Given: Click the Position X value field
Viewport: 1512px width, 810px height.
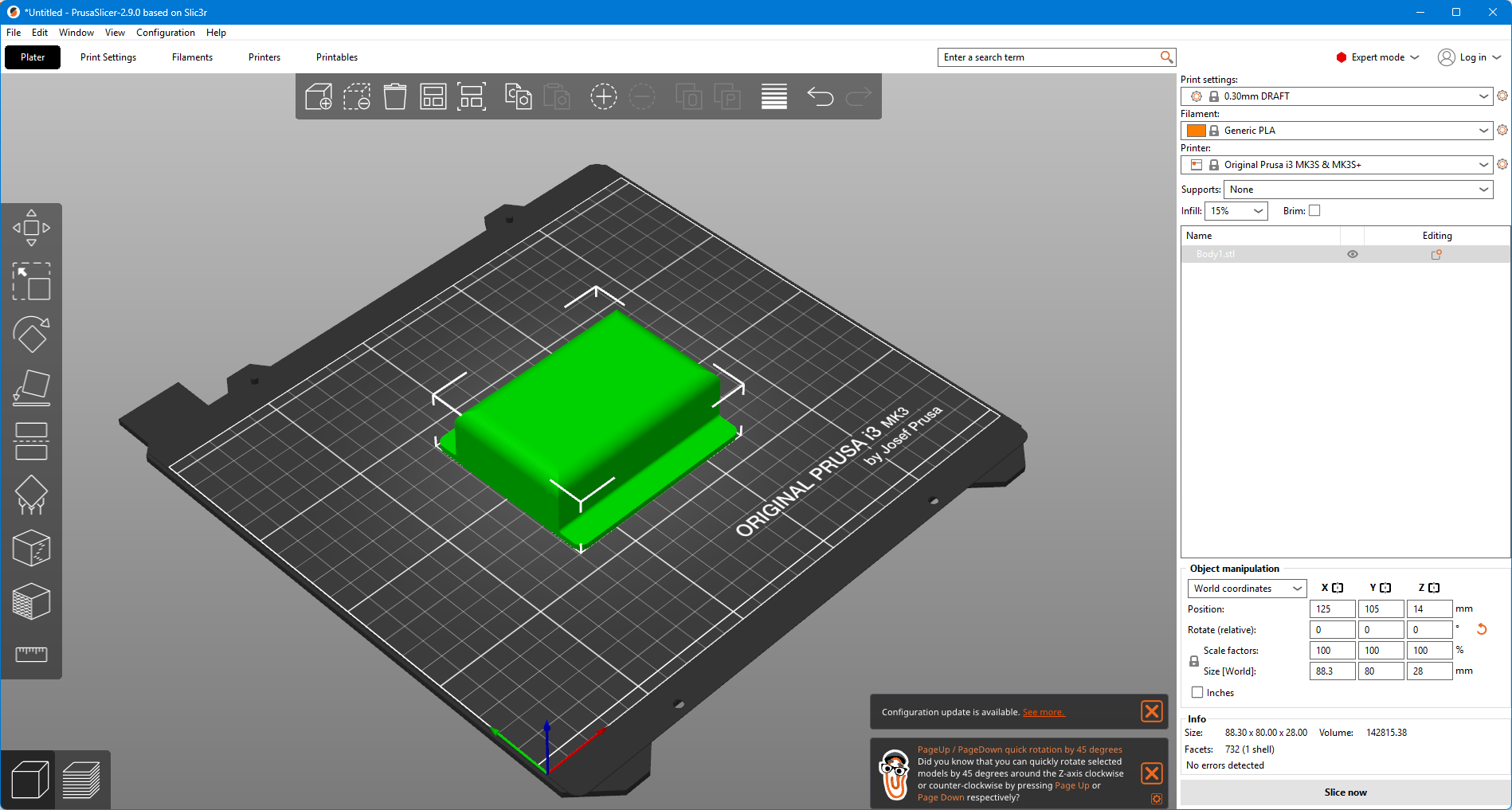Looking at the screenshot, I should click(1332, 609).
